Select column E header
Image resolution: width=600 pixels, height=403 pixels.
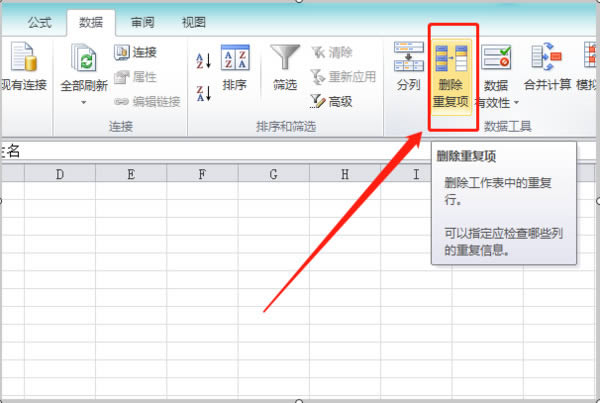131,175
